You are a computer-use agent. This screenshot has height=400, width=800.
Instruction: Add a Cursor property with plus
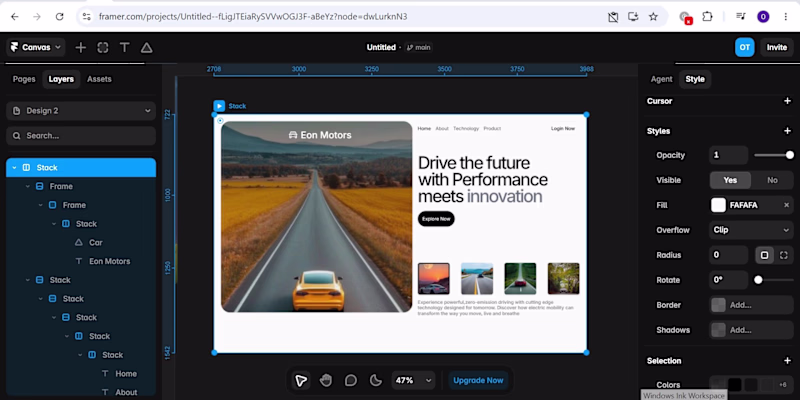click(x=787, y=101)
